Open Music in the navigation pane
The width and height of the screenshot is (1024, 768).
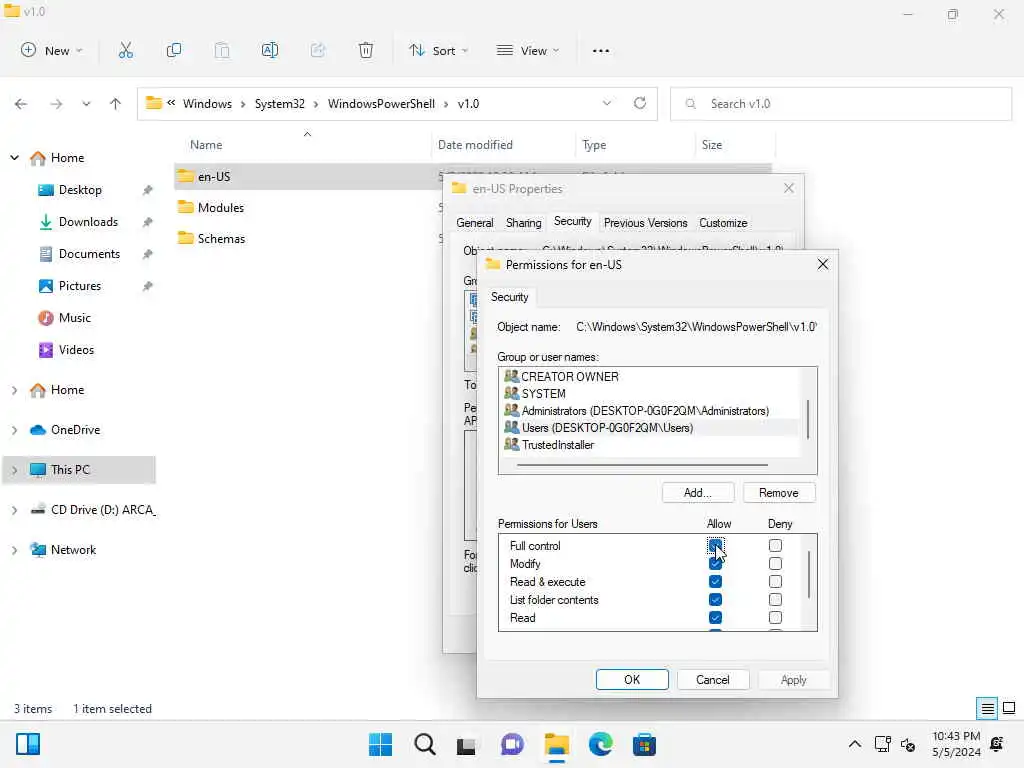[74, 318]
